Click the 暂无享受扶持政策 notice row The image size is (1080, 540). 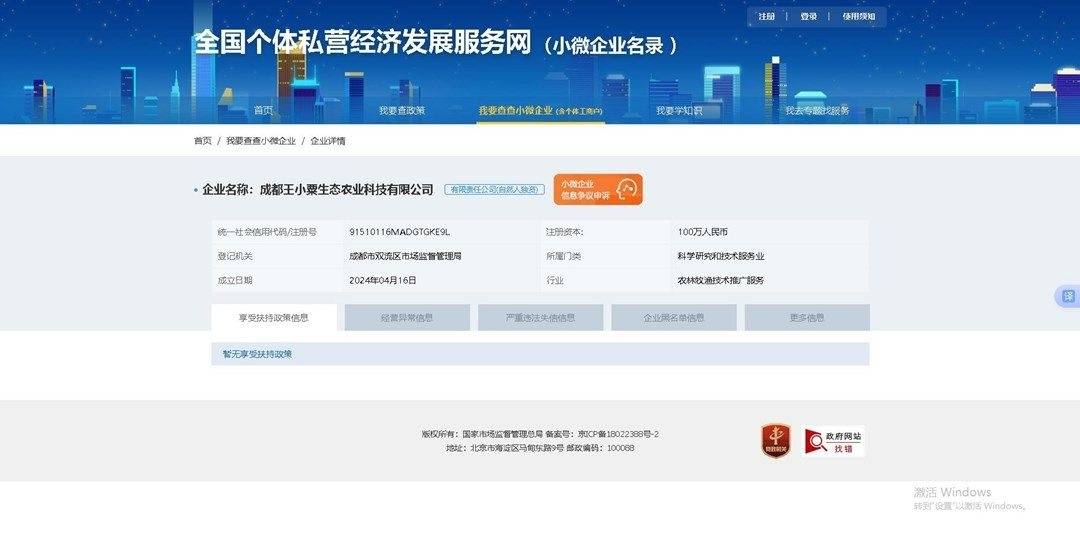(x=540, y=354)
